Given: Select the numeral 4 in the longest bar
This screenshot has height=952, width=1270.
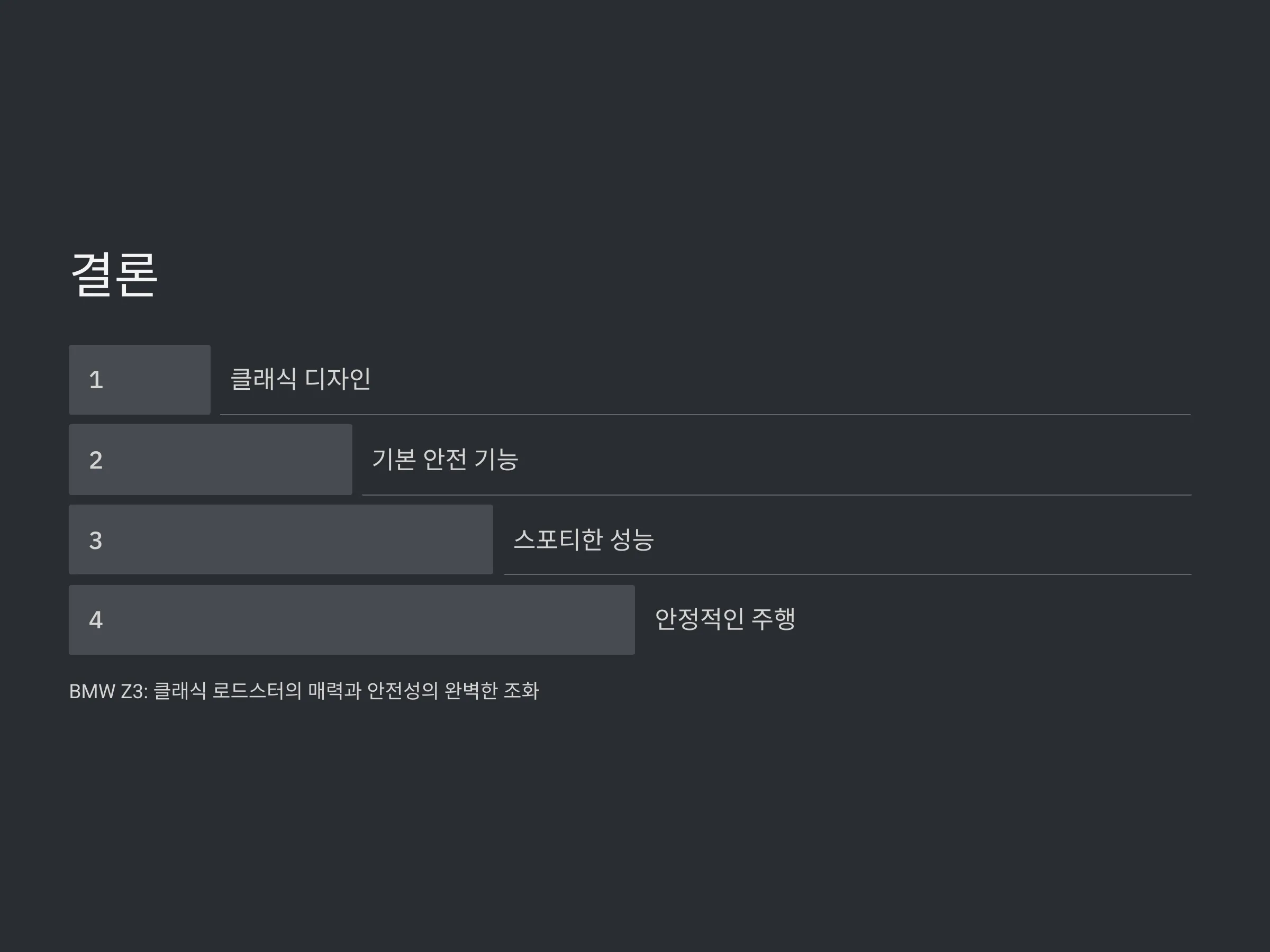Looking at the screenshot, I should [x=96, y=620].
